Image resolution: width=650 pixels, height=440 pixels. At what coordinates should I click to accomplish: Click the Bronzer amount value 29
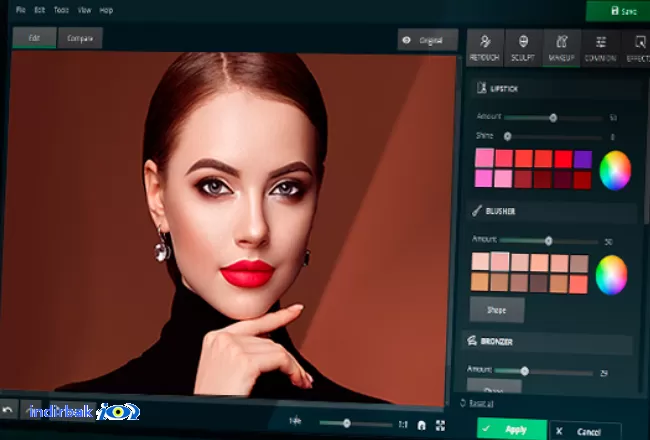click(604, 373)
